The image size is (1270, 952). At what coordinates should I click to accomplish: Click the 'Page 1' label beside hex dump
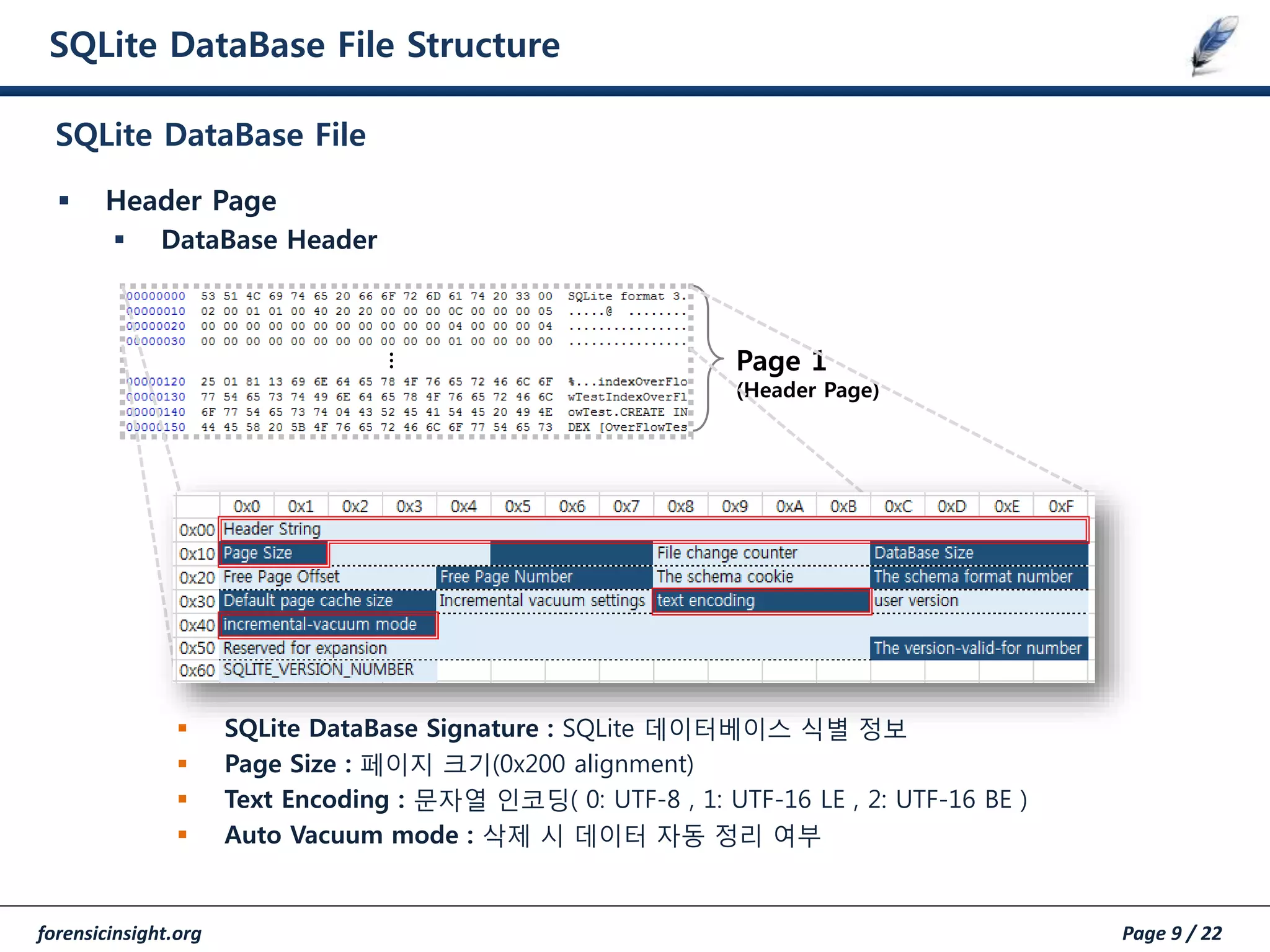pos(781,361)
